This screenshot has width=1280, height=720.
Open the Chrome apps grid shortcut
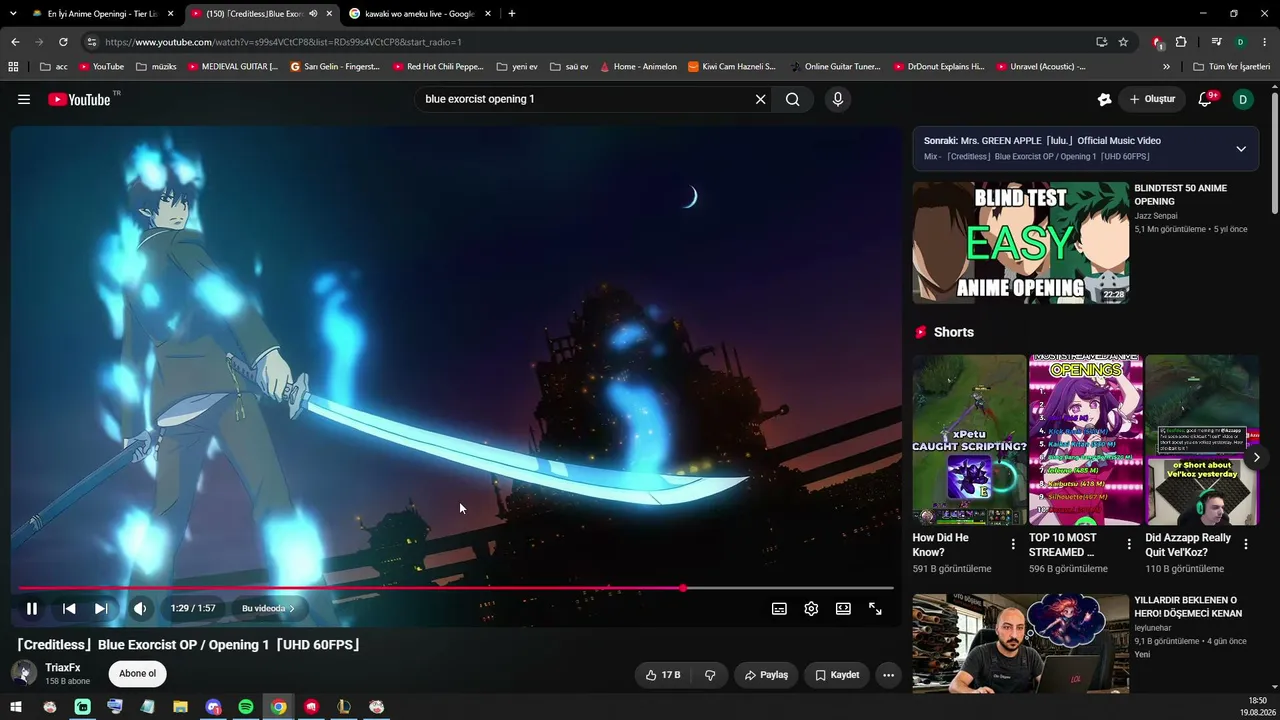pyautogui.click(x=13, y=67)
